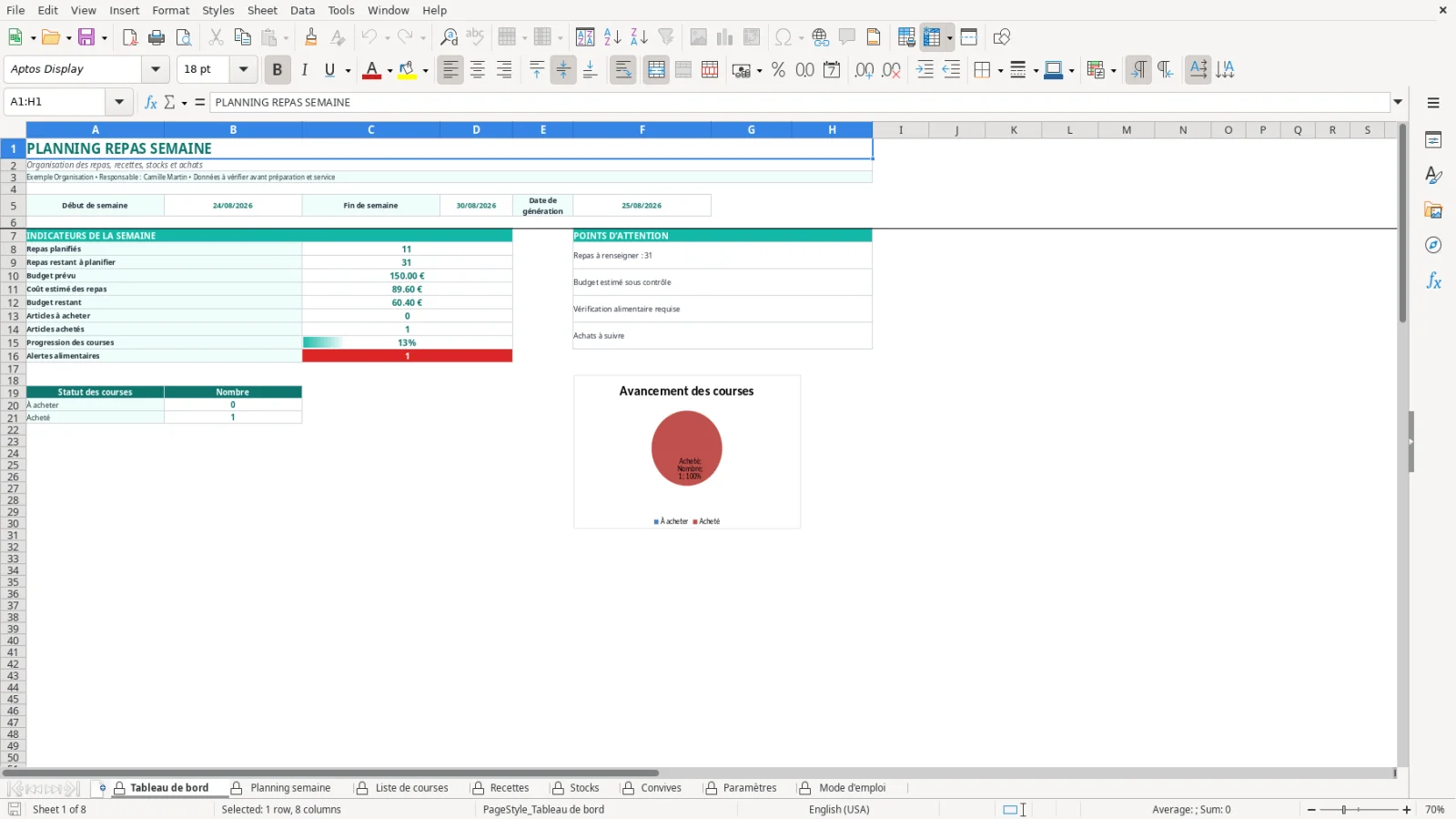Viewport: 1456px width, 819px height.
Task: Click the Sum sigma button
Action: click(169, 102)
